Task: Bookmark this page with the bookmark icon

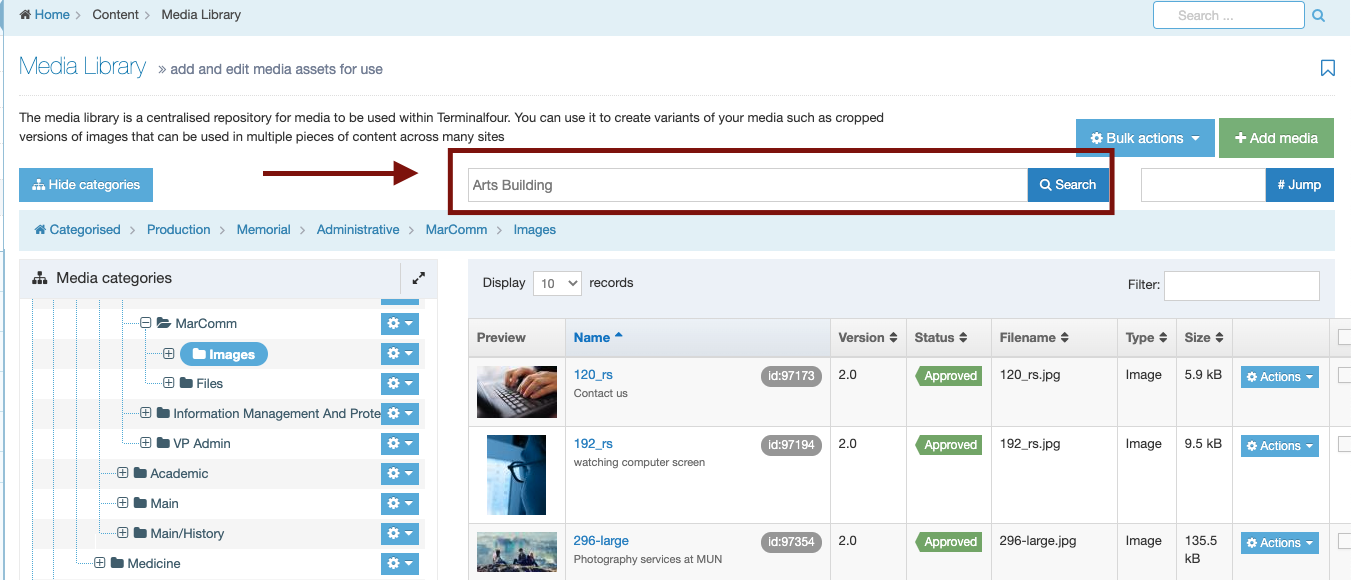Action: click(x=1328, y=68)
